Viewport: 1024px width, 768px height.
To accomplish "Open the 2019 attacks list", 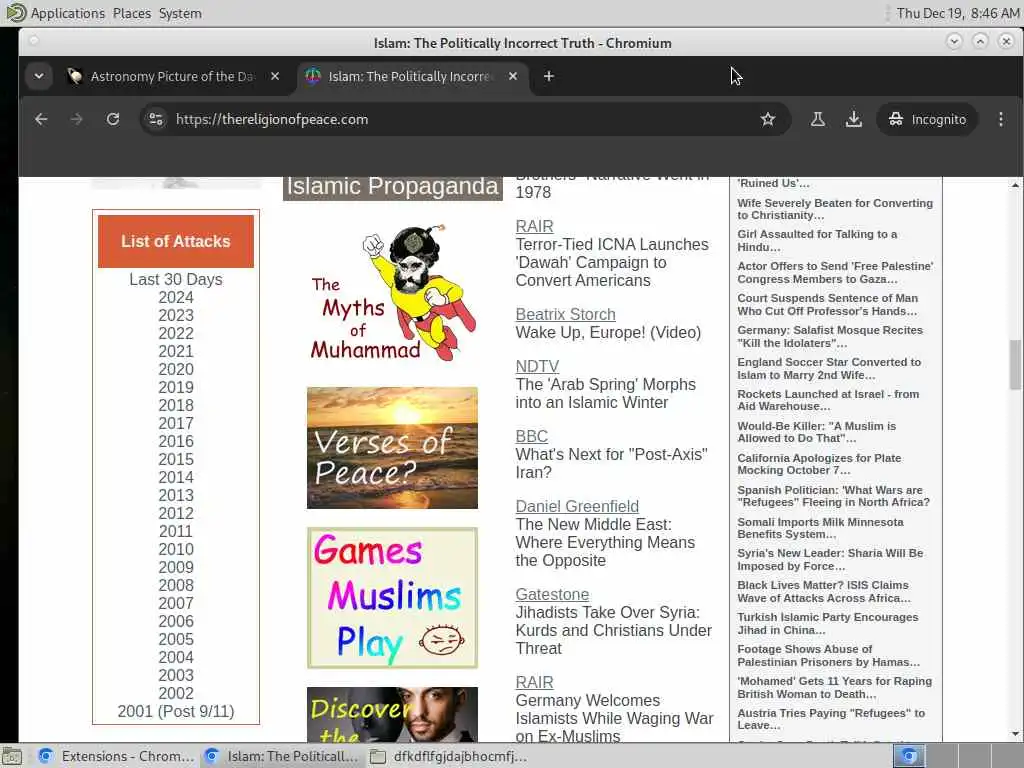I will point(176,387).
